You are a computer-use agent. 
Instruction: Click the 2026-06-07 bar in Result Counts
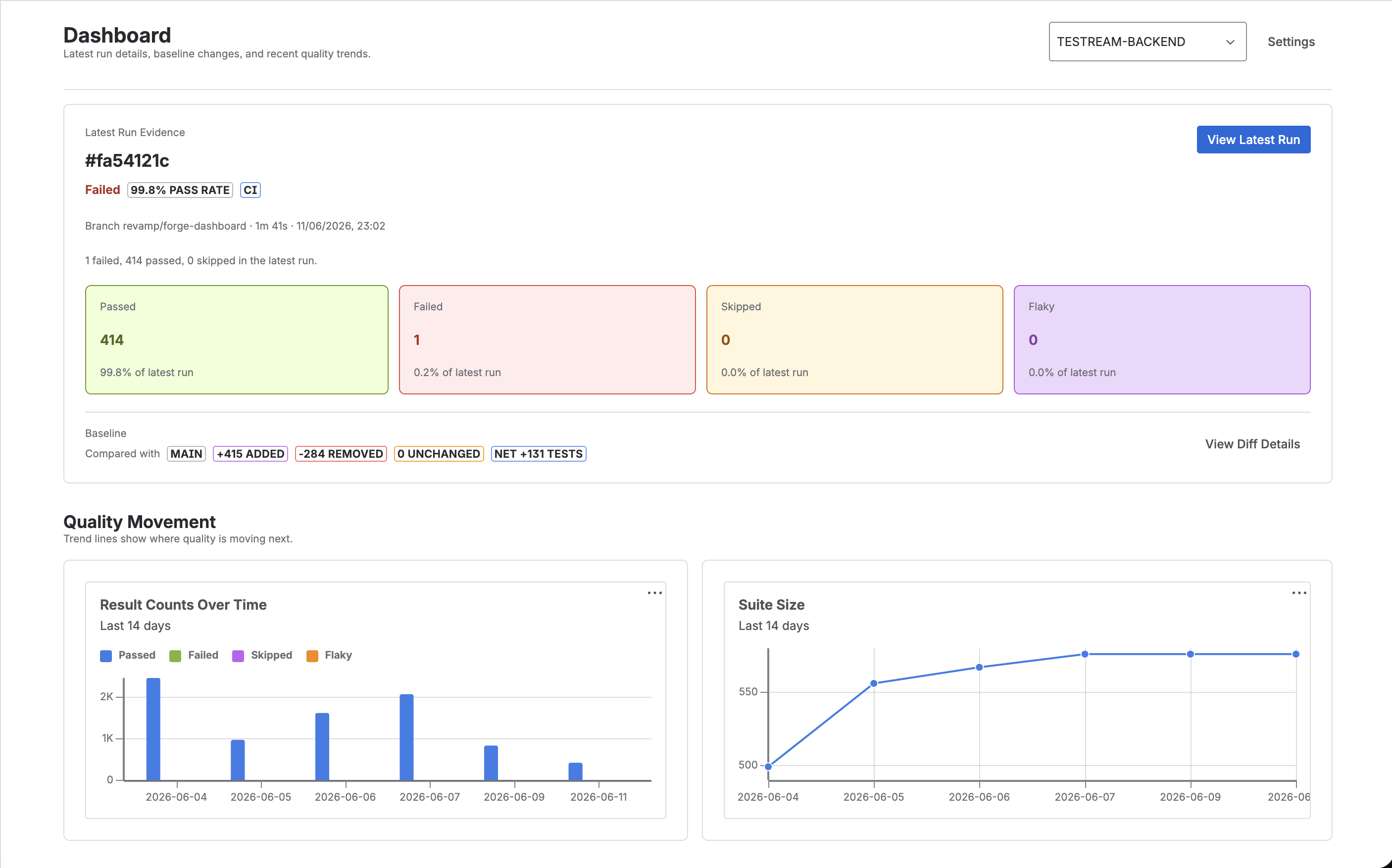[x=406, y=737]
